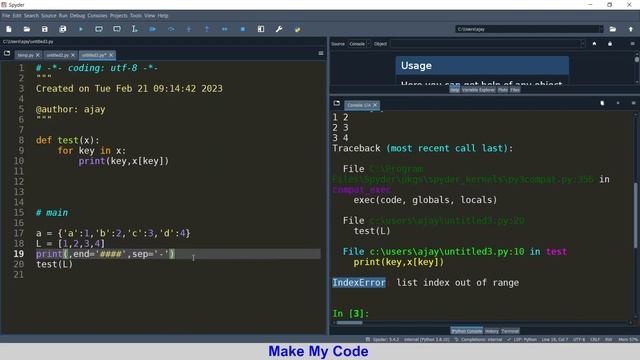The width and height of the screenshot is (640, 360).
Task: Open the Source menu
Action: coord(49,16)
